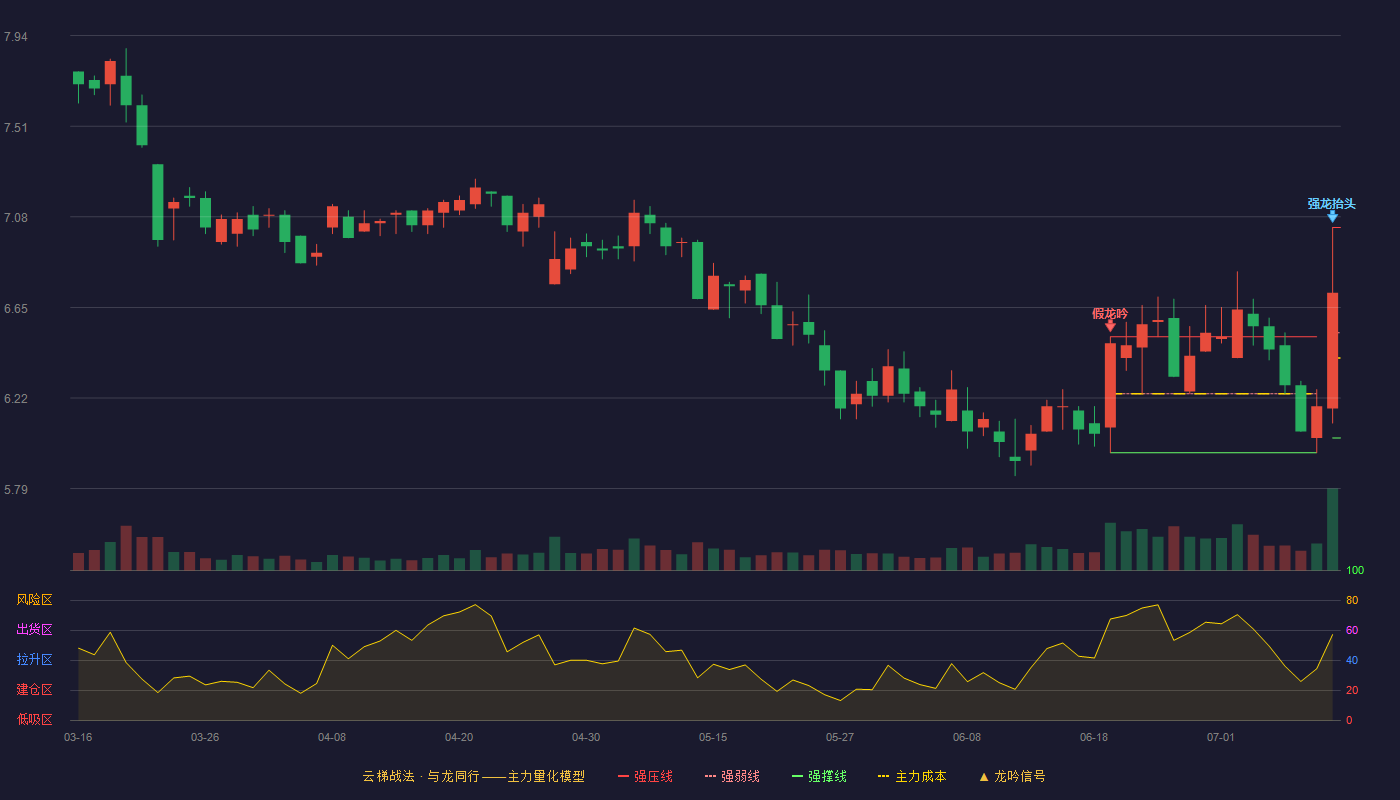
Task: Toggle the 龙吟信号 legend entry
Action: point(1012,776)
